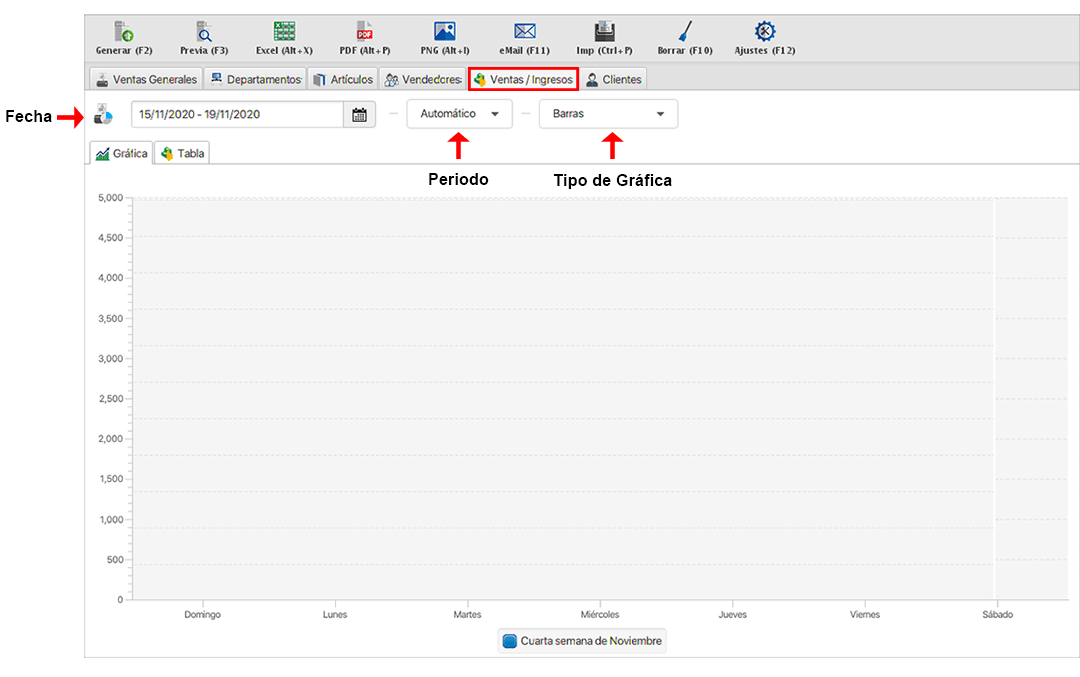This screenshot has height=677, width=1080.
Task: Open the Previa (F3) preview icon
Action: click(x=204, y=32)
